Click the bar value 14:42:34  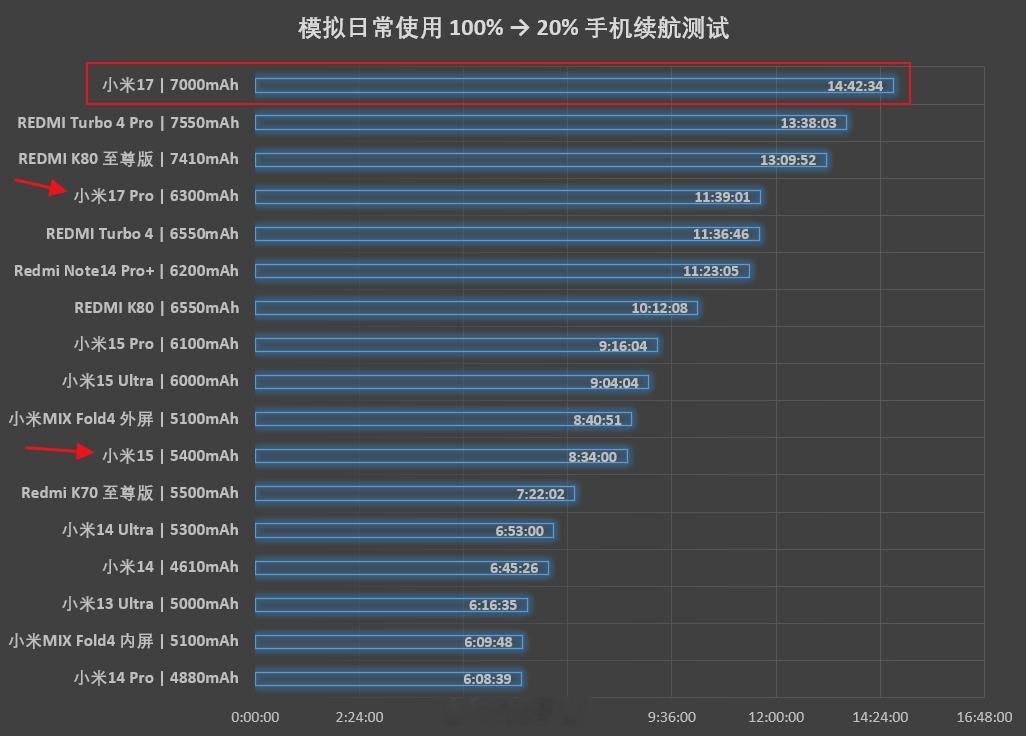coord(855,86)
